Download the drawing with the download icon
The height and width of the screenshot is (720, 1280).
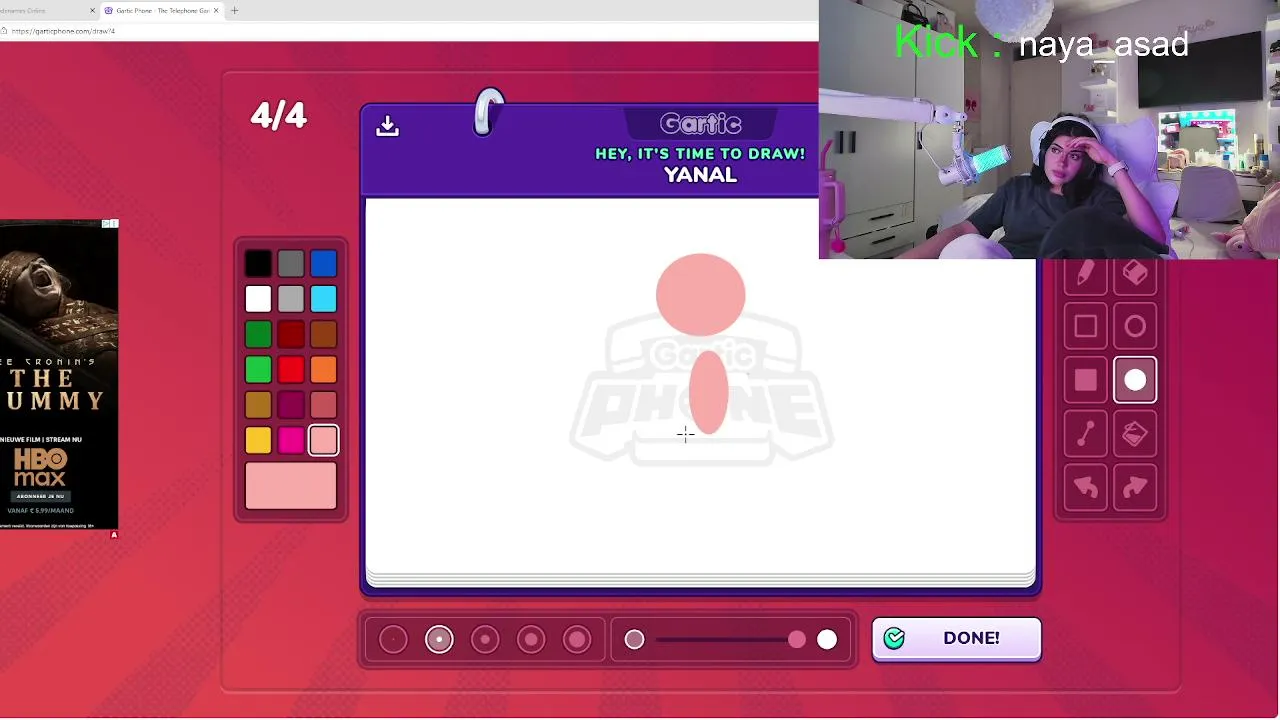click(387, 126)
